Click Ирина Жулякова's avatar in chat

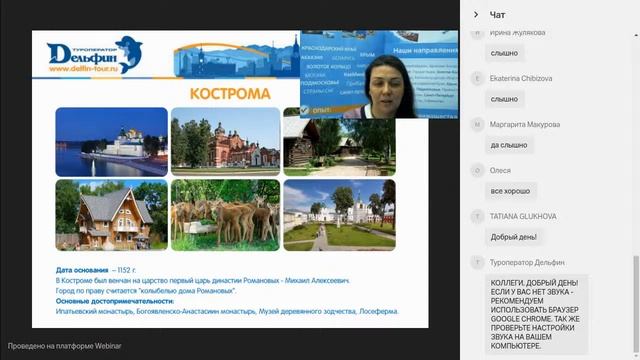coord(477,33)
